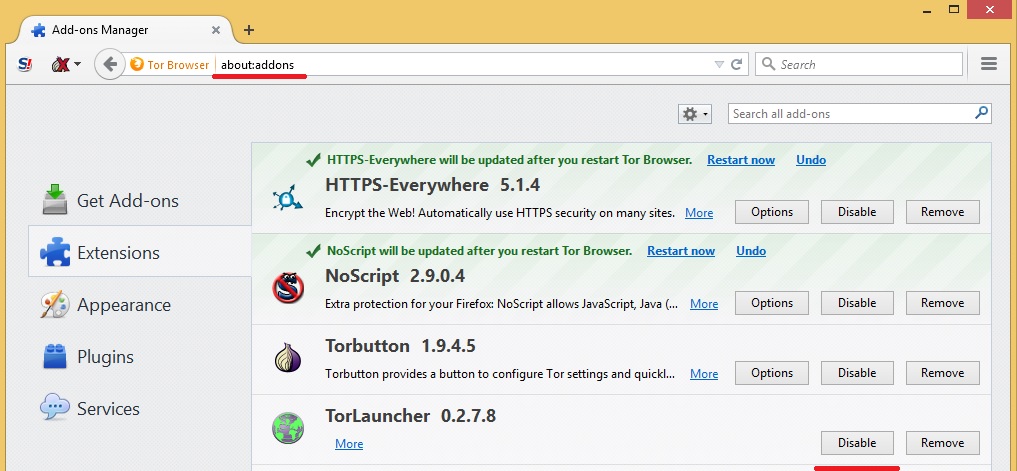Disable the HTTPS-Everywhere extension
The image size is (1017, 471).
(x=857, y=212)
